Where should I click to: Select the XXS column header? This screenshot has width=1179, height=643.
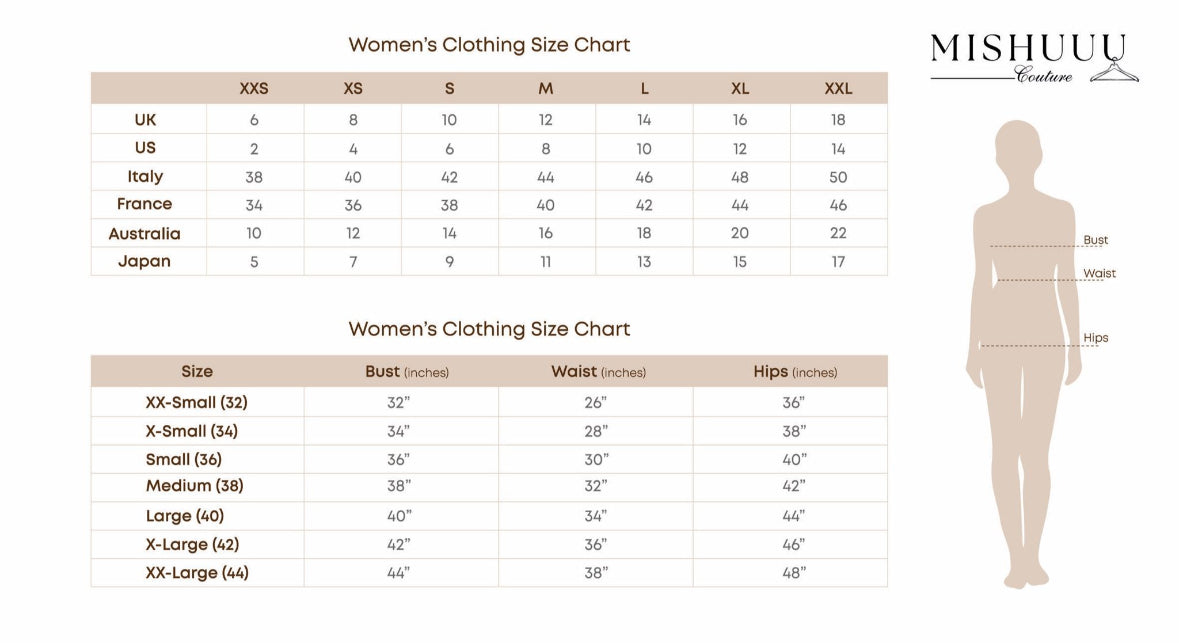[254, 89]
